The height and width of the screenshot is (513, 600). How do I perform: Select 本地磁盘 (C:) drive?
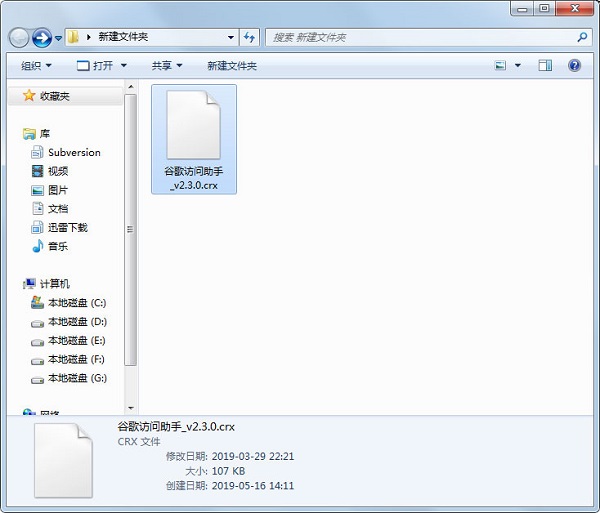[x=76, y=303]
